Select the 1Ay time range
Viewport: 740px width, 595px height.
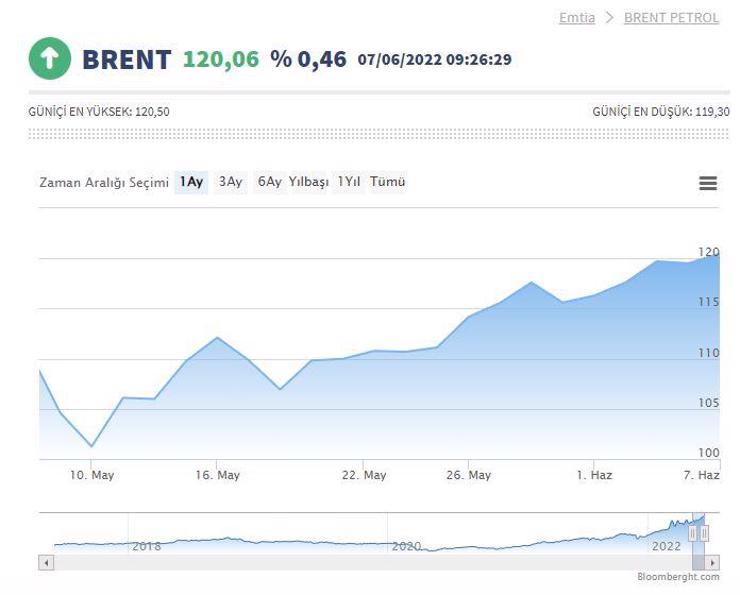[x=191, y=182]
